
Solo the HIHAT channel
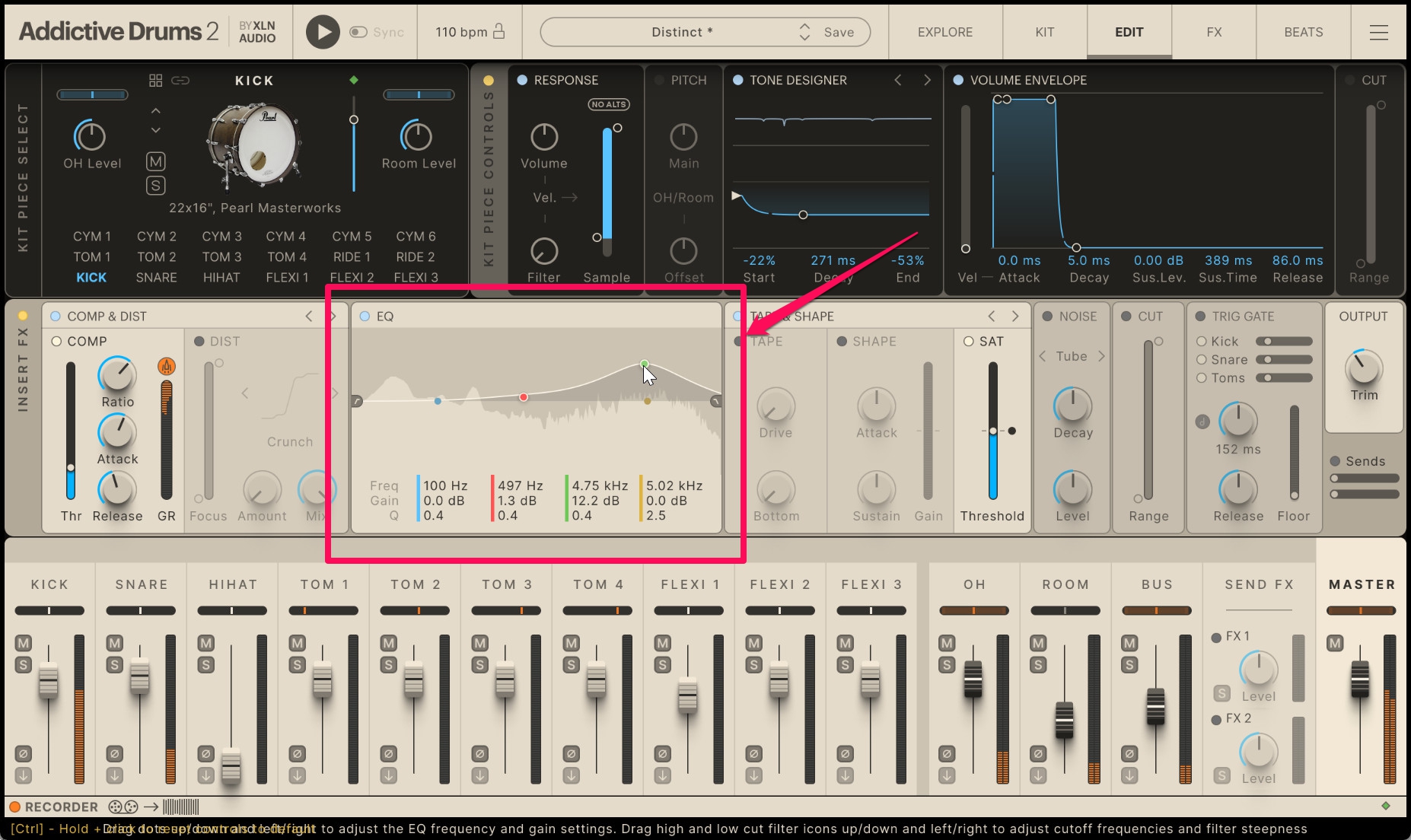point(206,665)
